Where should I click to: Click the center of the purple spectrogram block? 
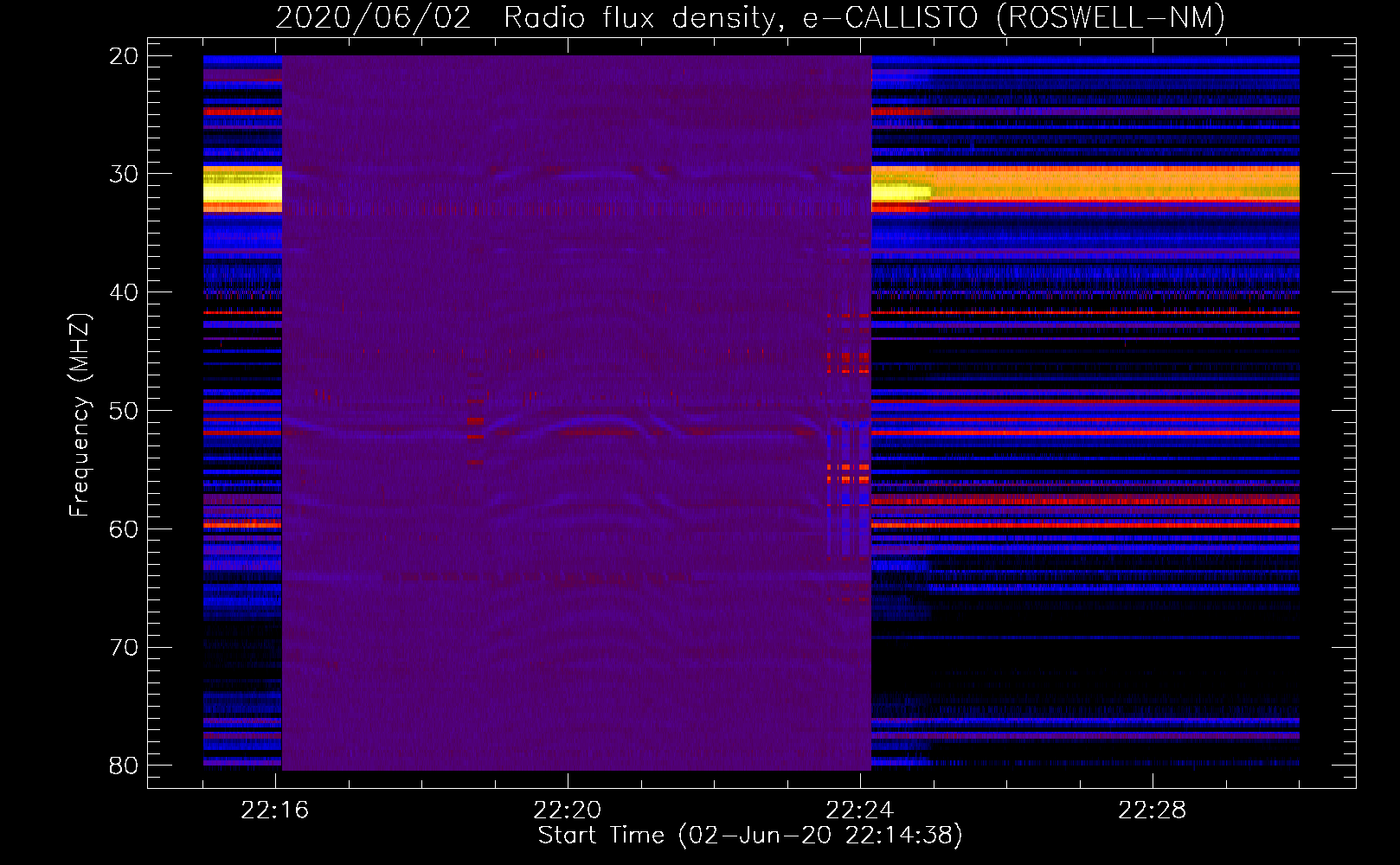pos(576,413)
